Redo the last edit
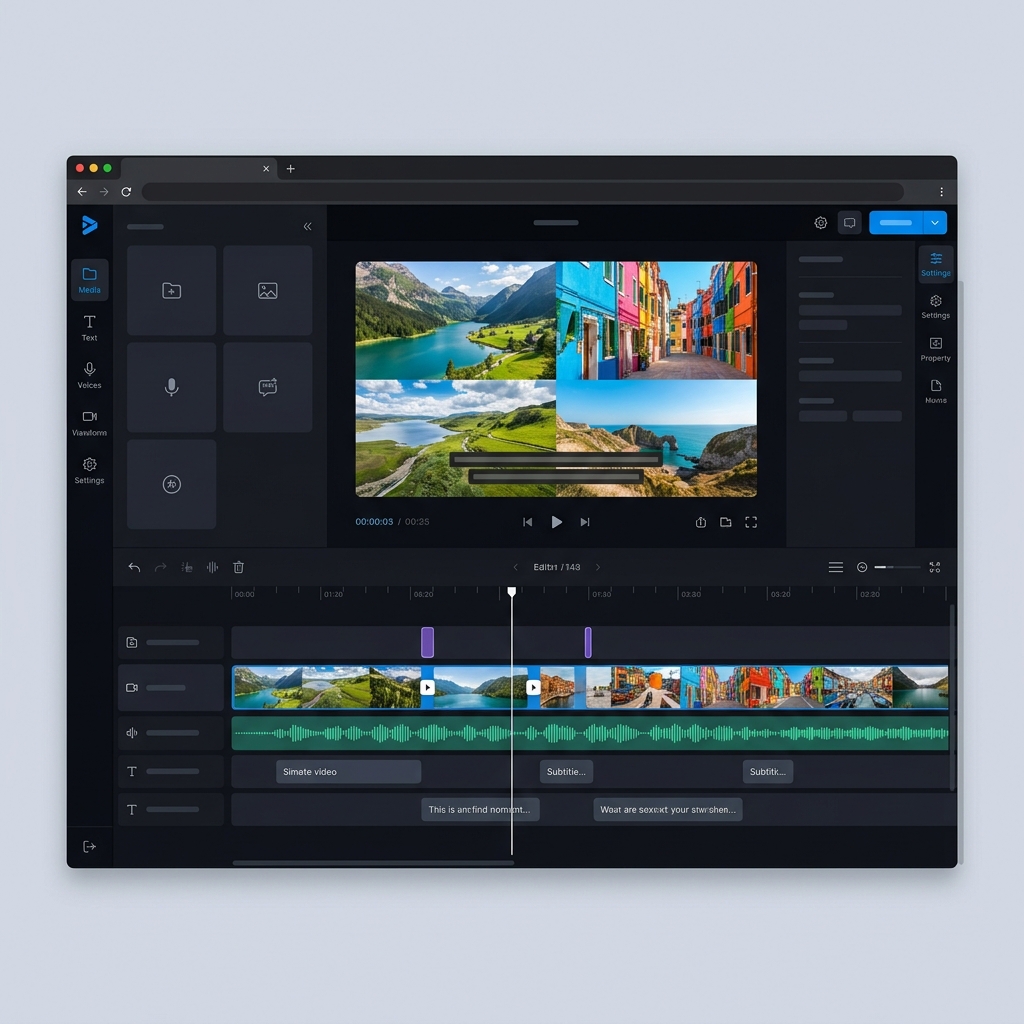Screen dimensions: 1024x1024 (x=161, y=567)
